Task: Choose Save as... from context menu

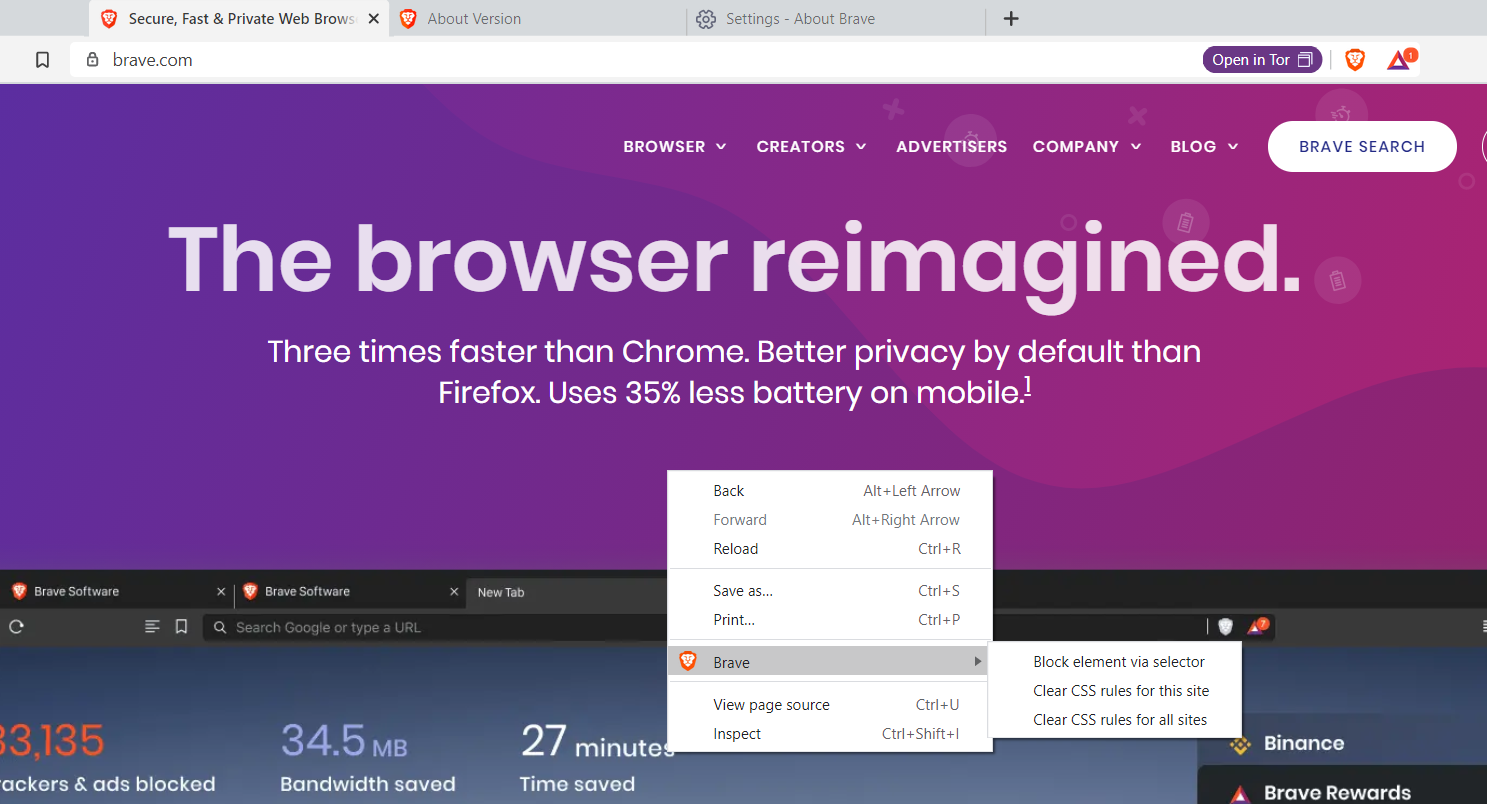Action: pos(830,591)
